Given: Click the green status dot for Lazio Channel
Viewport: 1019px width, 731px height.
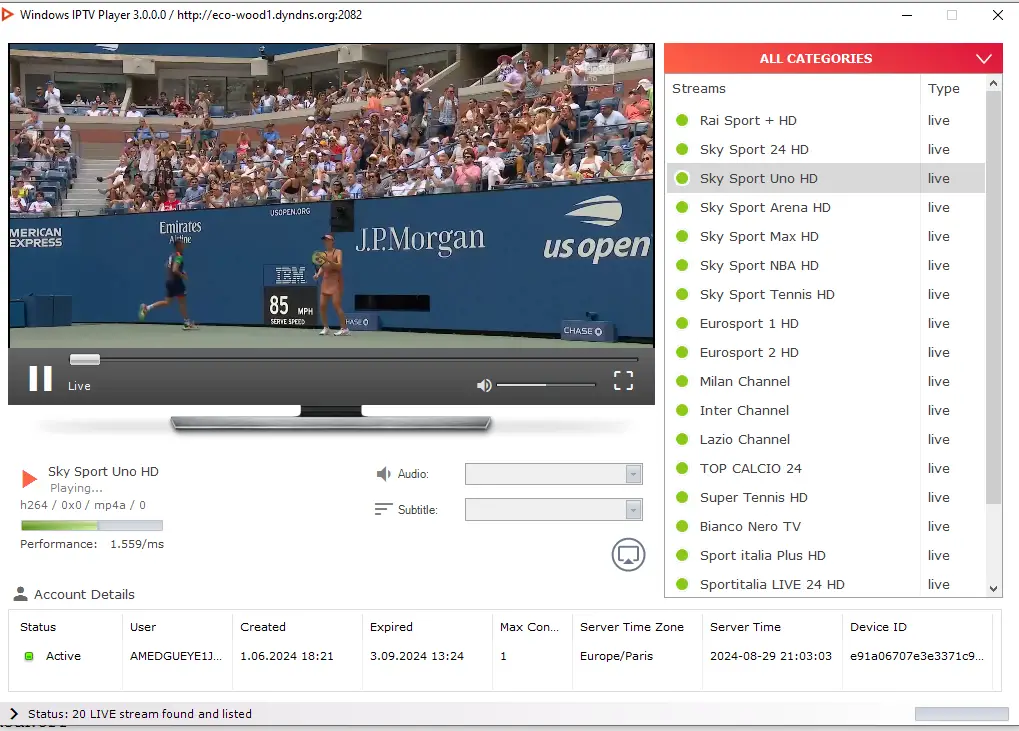Looking at the screenshot, I should (x=682, y=439).
